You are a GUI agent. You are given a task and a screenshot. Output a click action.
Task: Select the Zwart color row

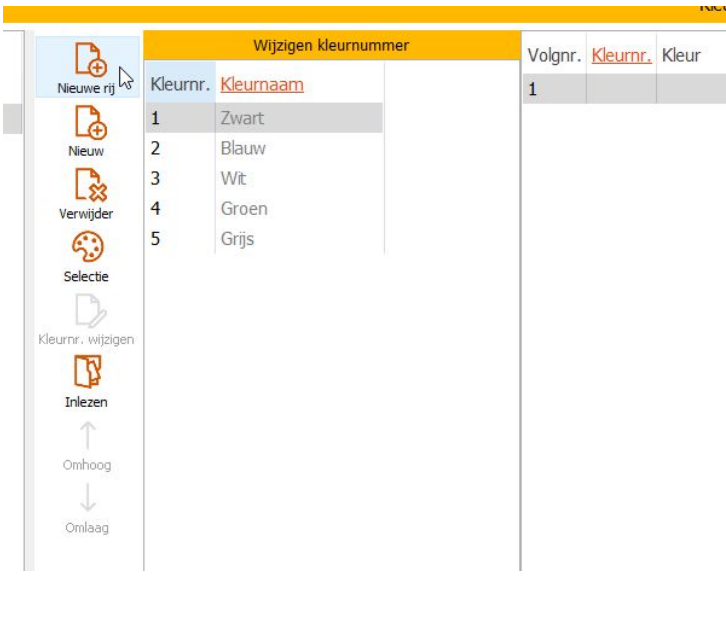242,118
